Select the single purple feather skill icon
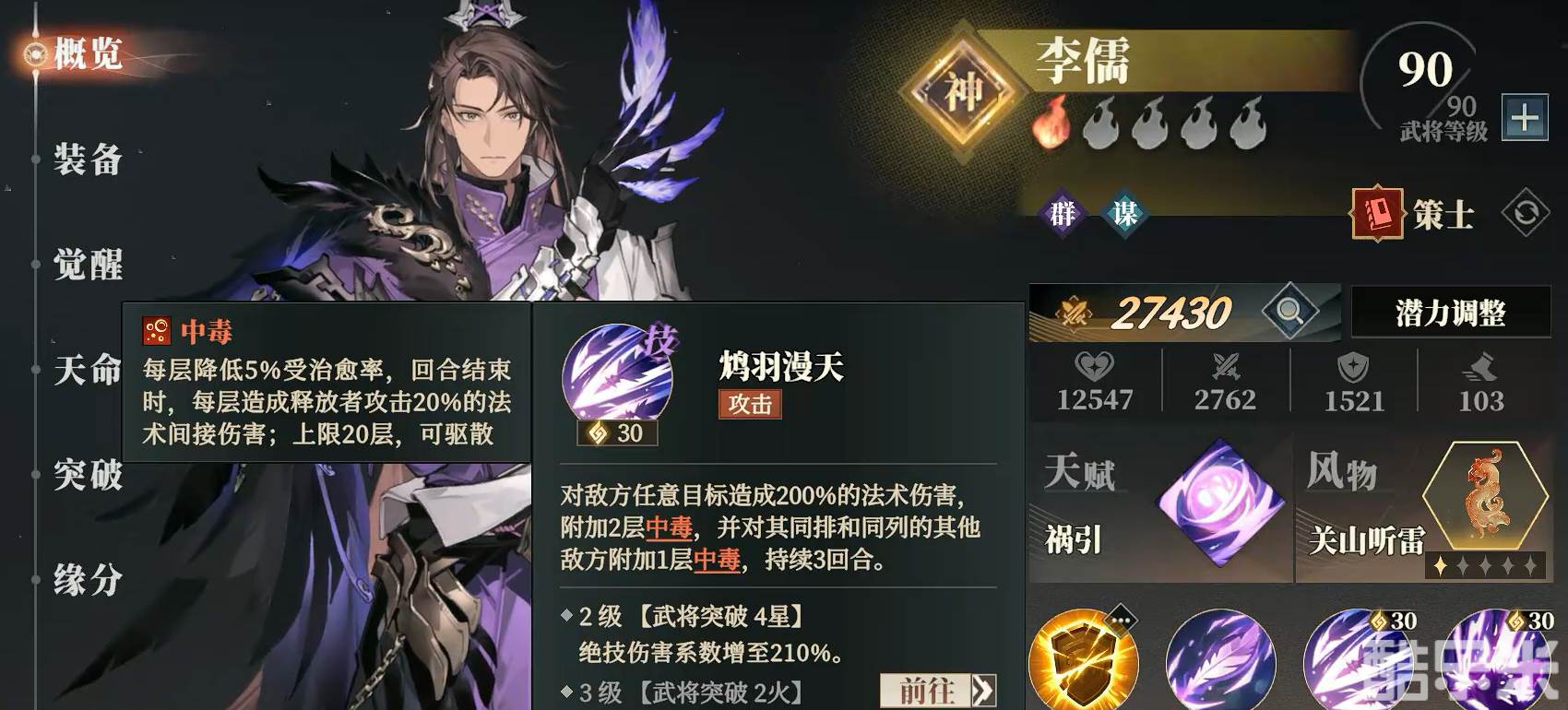 tap(1220, 661)
